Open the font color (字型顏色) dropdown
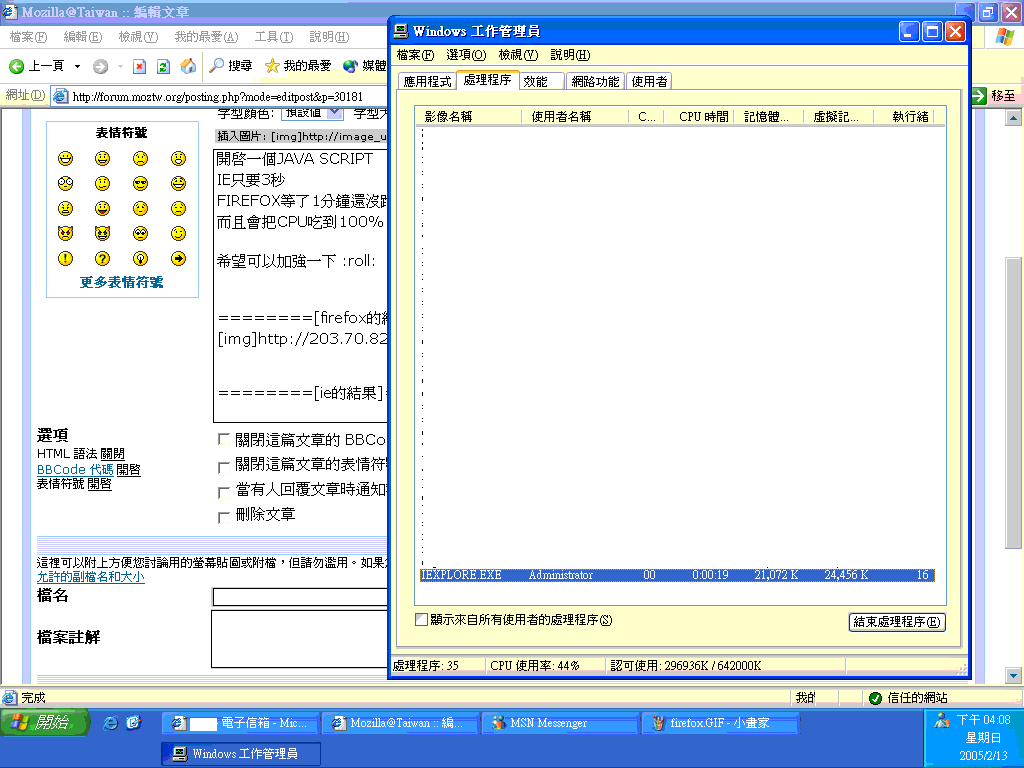The width and height of the screenshot is (1024, 768). pyautogui.click(x=334, y=114)
